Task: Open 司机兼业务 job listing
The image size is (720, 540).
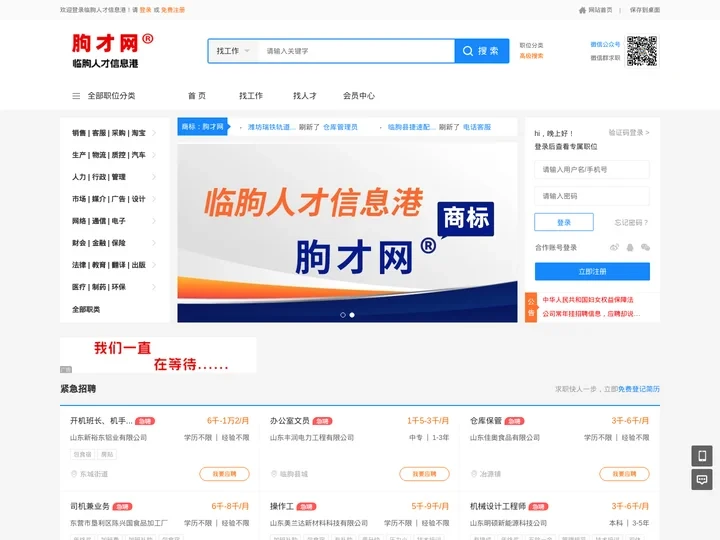Action: click(90, 506)
